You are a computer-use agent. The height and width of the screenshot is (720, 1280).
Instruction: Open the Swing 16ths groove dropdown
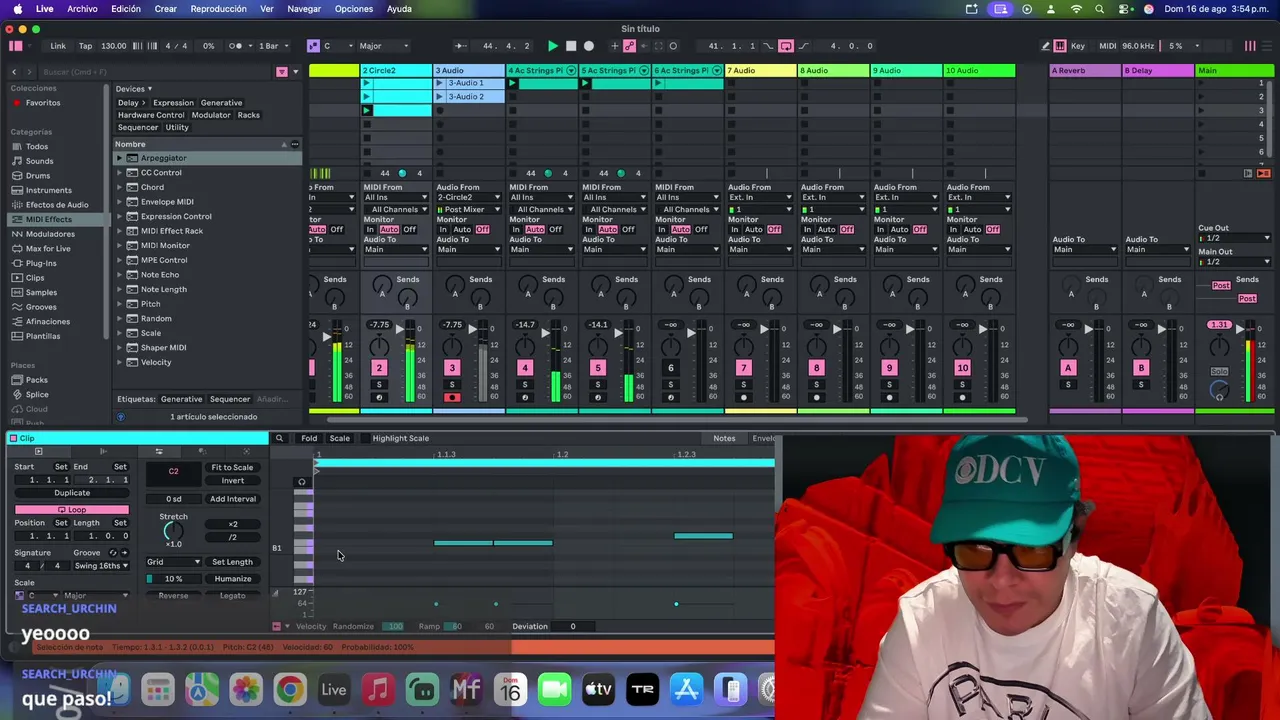pos(101,566)
